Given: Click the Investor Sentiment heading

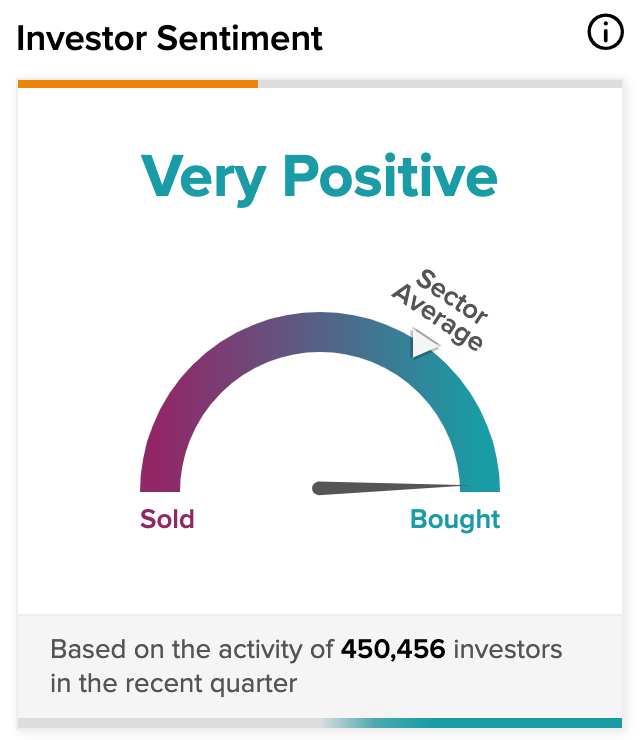Looking at the screenshot, I should point(169,38).
